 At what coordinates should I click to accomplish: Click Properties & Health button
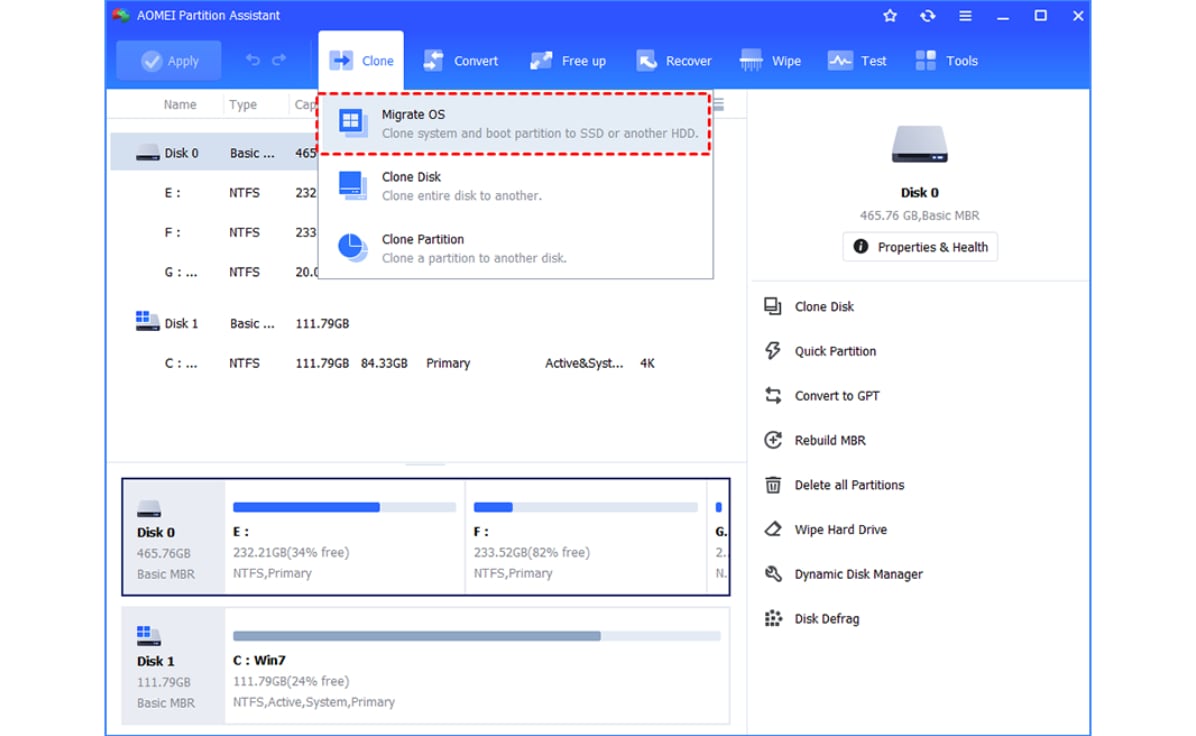(920, 247)
